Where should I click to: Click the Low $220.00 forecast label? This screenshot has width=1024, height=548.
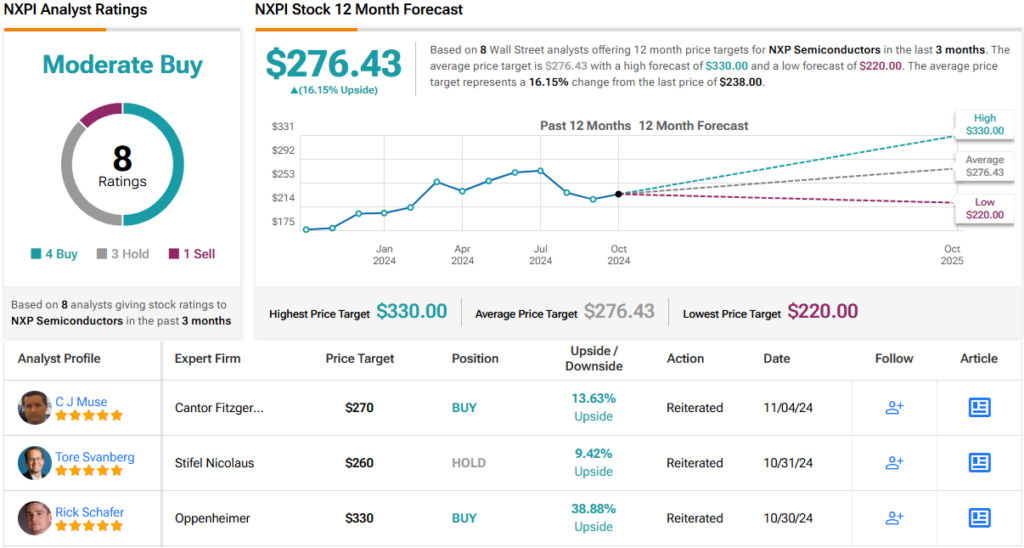pos(985,208)
